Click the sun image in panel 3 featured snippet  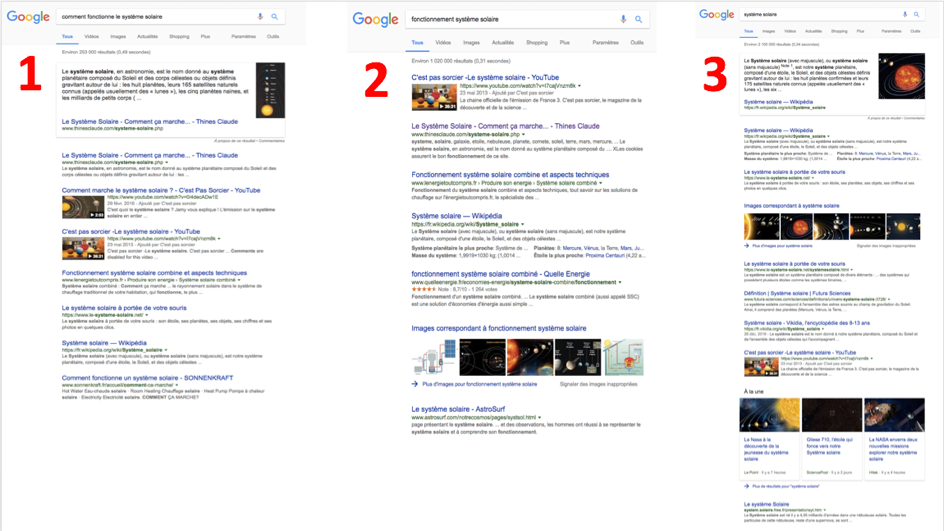click(901, 77)
